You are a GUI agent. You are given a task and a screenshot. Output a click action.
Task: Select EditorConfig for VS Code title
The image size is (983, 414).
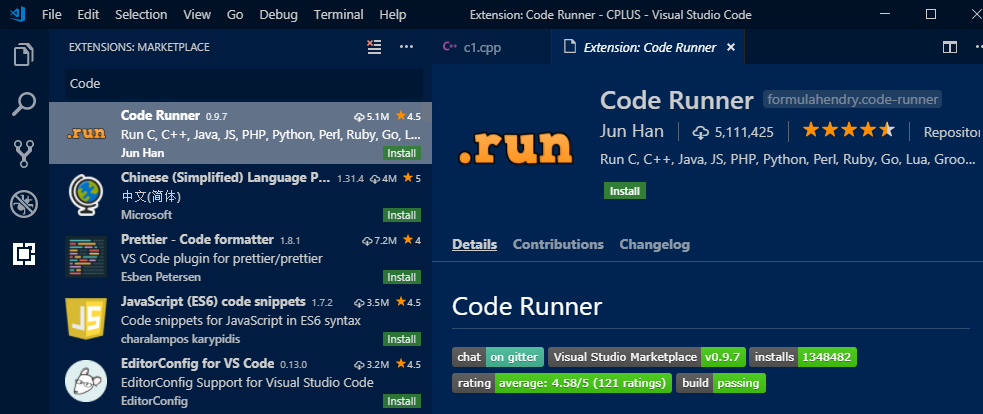[x=197, y=363]
